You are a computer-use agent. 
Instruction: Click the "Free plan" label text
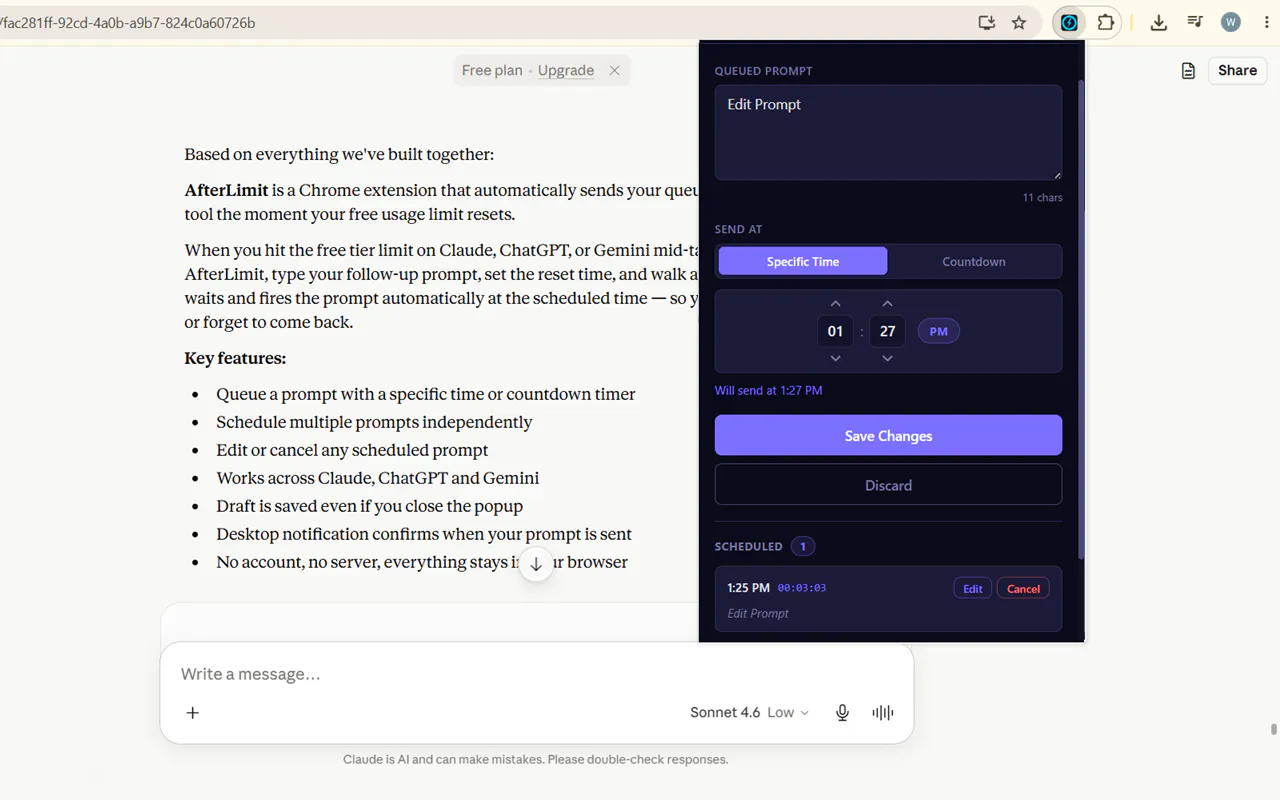(492, 70)
